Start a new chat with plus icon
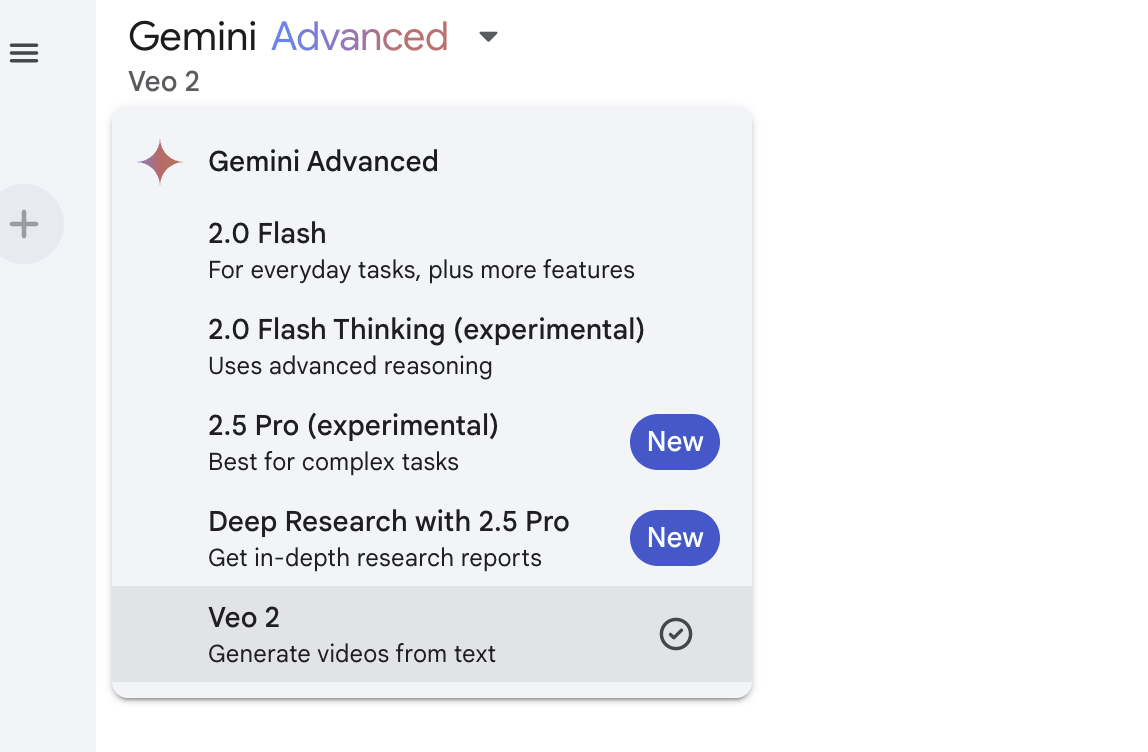The image size is (1148, 752). coord(24,224)
